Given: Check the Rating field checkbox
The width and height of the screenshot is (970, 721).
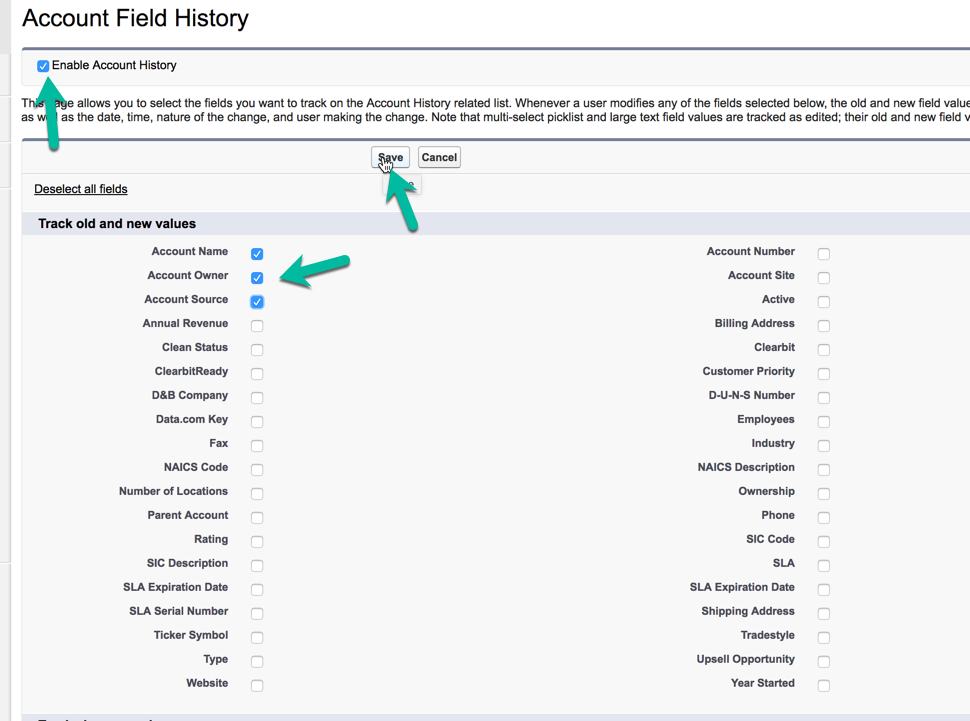Looking at the screenshot, I should (257, 542).
